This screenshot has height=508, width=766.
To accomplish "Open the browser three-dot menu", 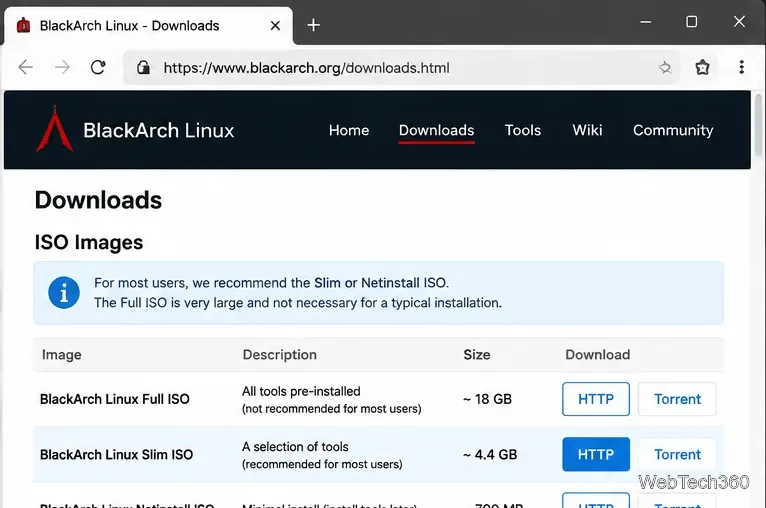I will [x=742, y=67].
